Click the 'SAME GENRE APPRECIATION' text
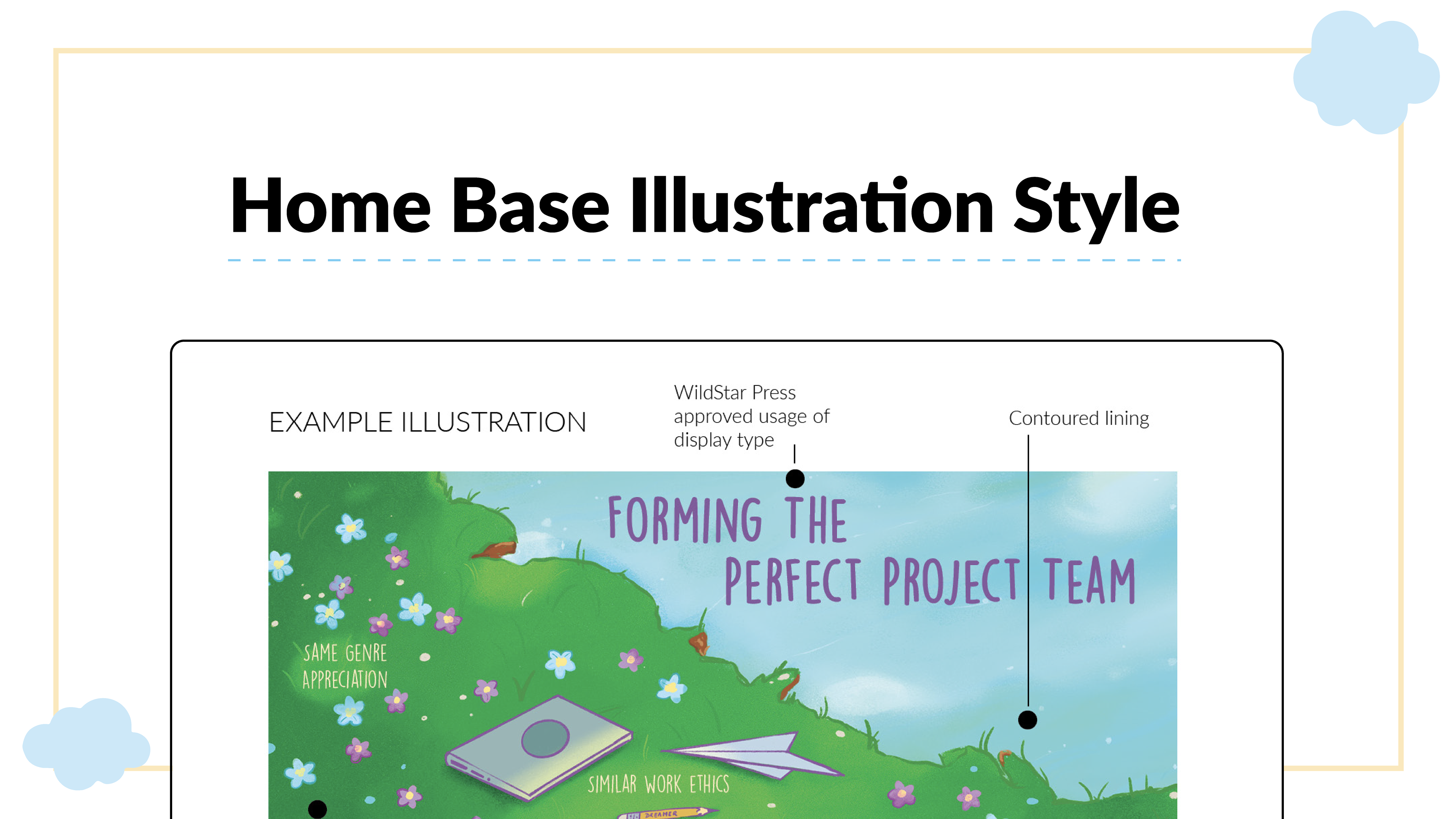Screen dimensions: 1456x819 (345, 666)
